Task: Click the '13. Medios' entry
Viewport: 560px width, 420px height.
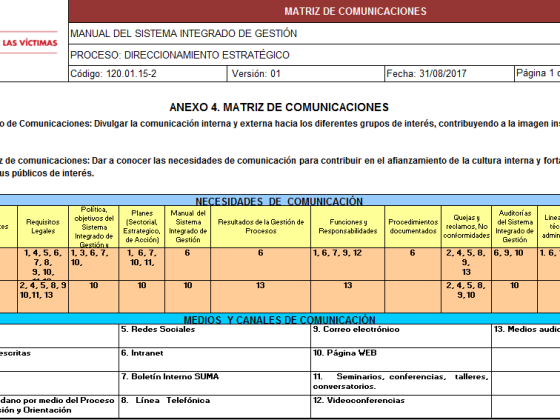Action: coord(526,336)
